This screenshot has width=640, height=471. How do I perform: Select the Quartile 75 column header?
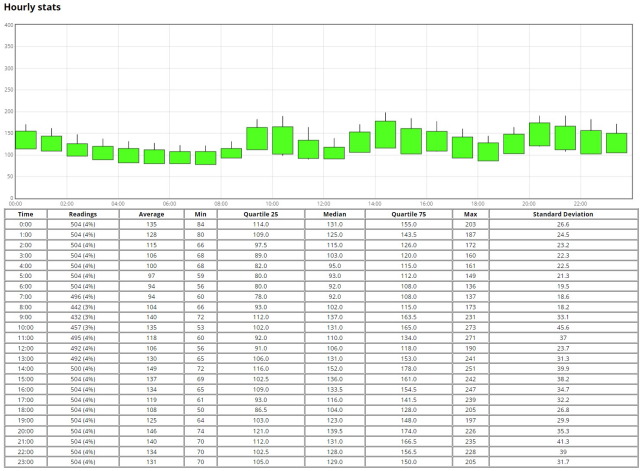click(x=409, y=214)
